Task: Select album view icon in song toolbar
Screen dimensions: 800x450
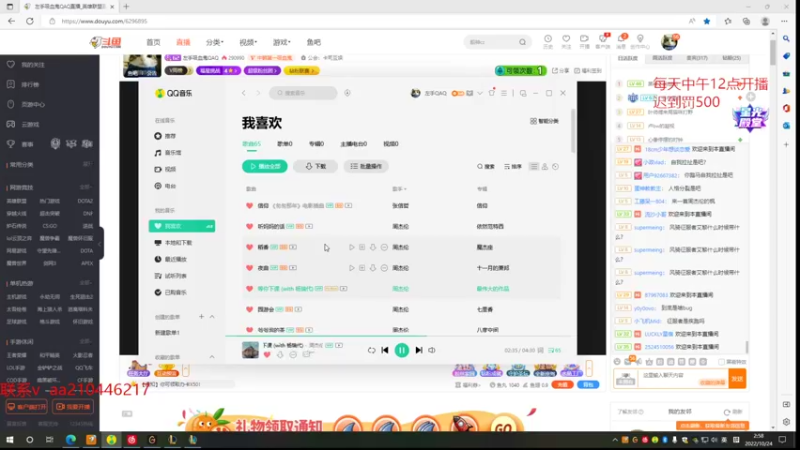Action: [556, 166]
